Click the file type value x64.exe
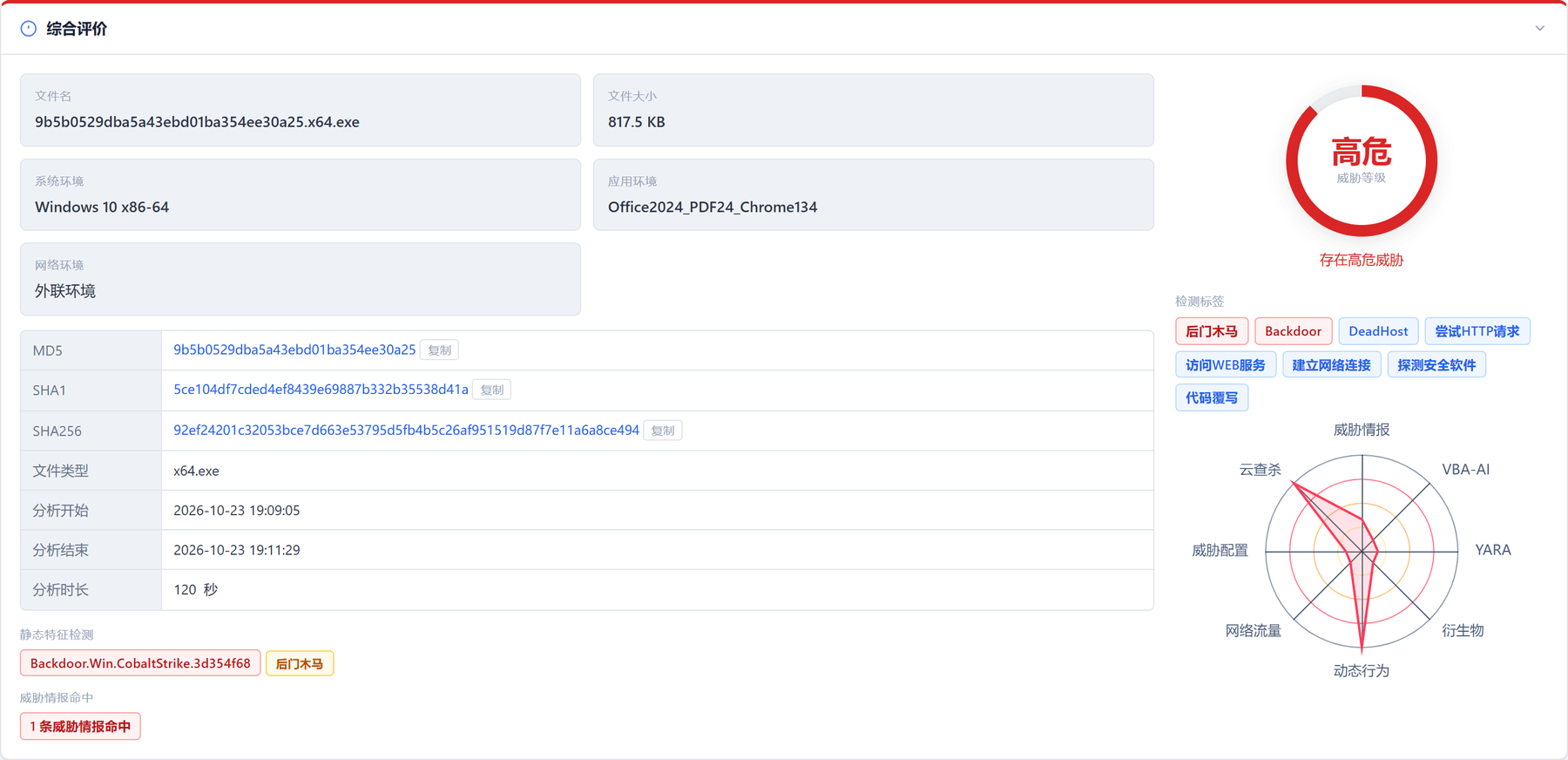The width and height of the screenshot is (1568, 760). tap(196, 471)
